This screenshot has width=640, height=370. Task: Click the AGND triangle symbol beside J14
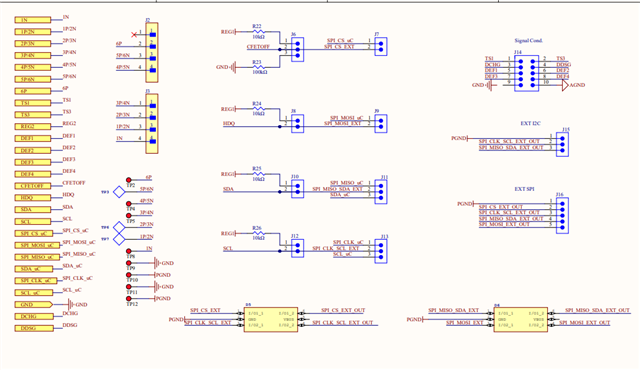(x=565, y=85)
